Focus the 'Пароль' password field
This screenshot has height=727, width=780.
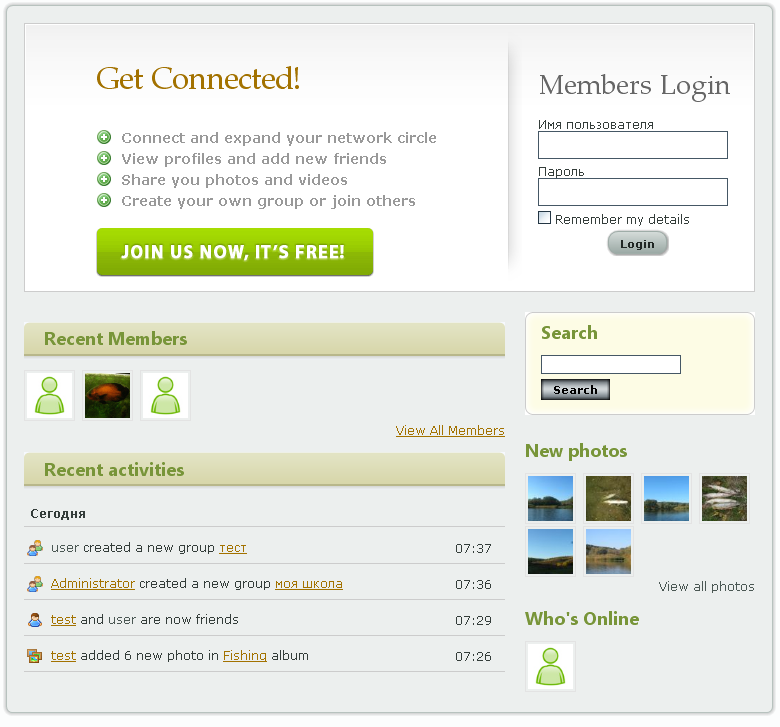point(633,192)
